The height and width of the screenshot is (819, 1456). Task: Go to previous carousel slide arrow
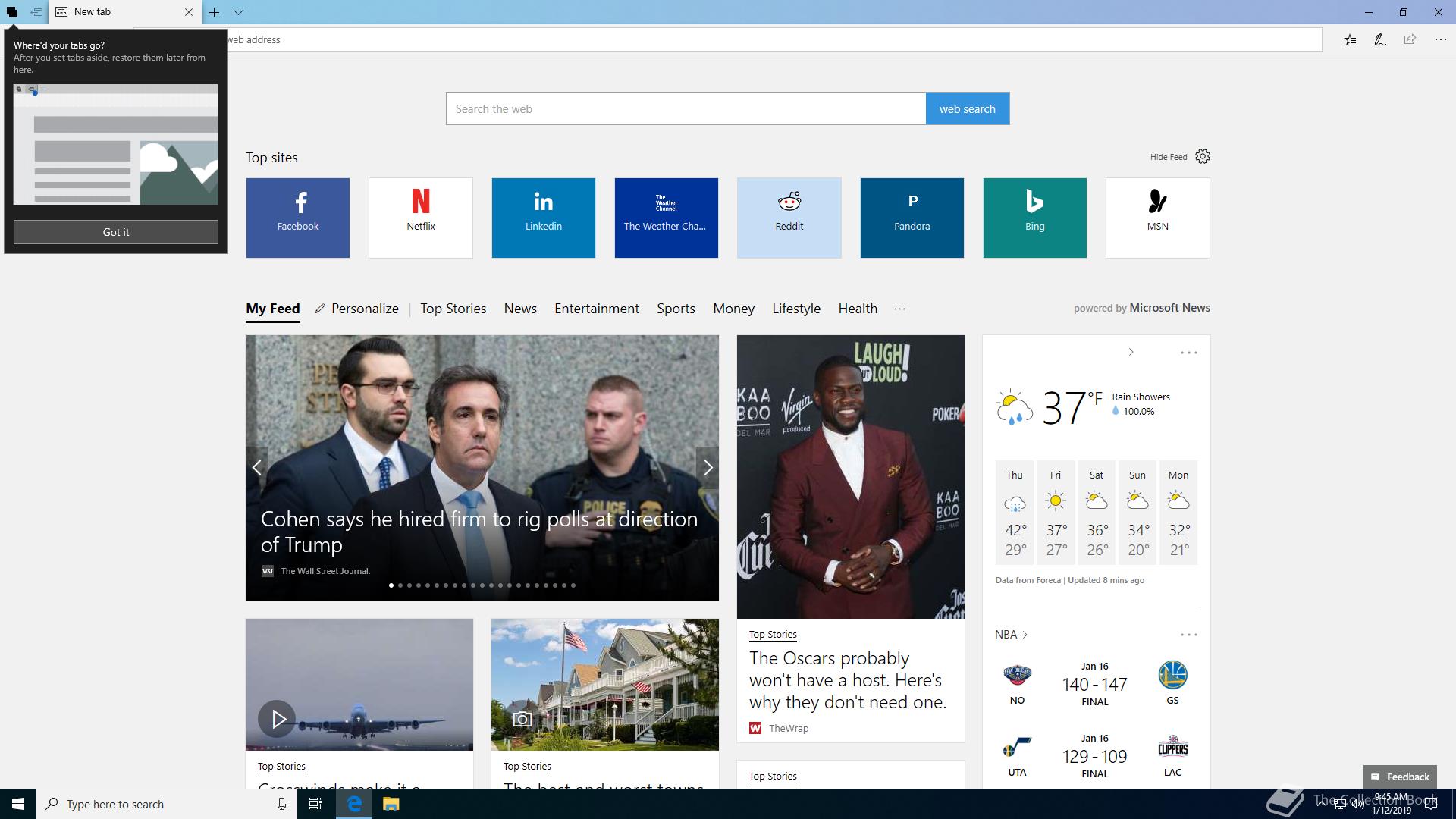[257, 468]
